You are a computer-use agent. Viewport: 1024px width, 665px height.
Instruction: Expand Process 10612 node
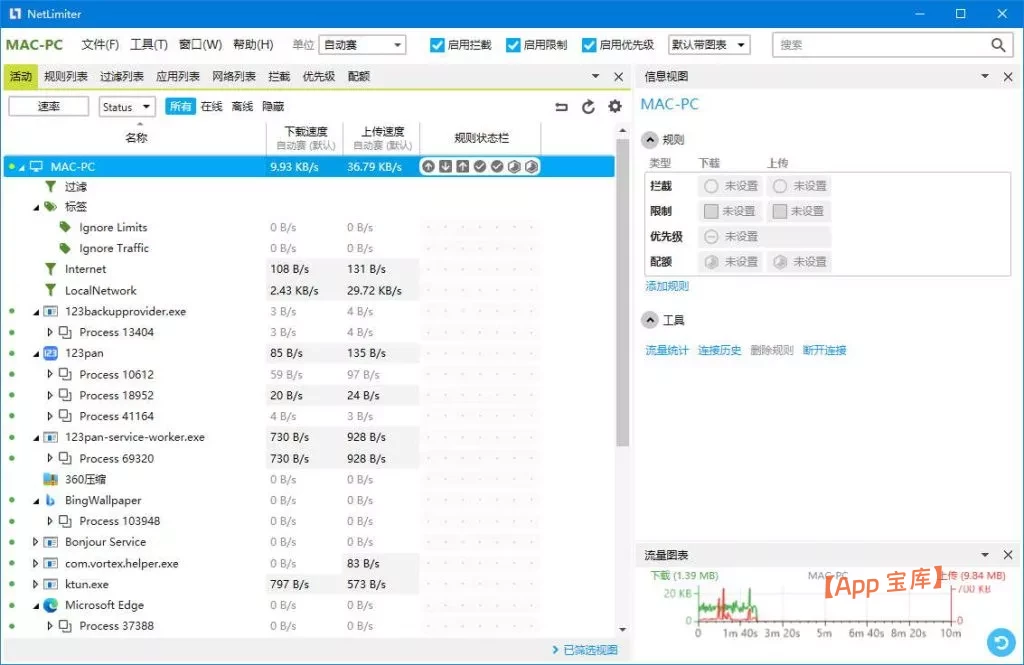tap(50, 374)
